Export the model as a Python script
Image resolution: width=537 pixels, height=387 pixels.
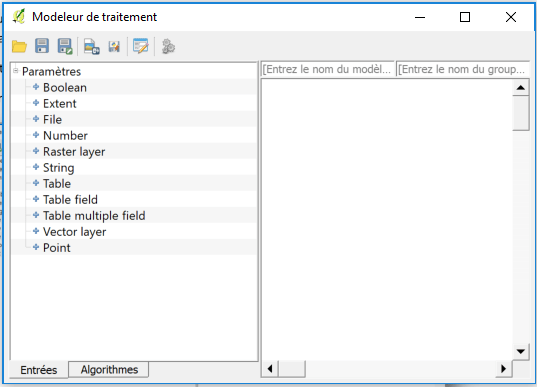tap(114, 46)
